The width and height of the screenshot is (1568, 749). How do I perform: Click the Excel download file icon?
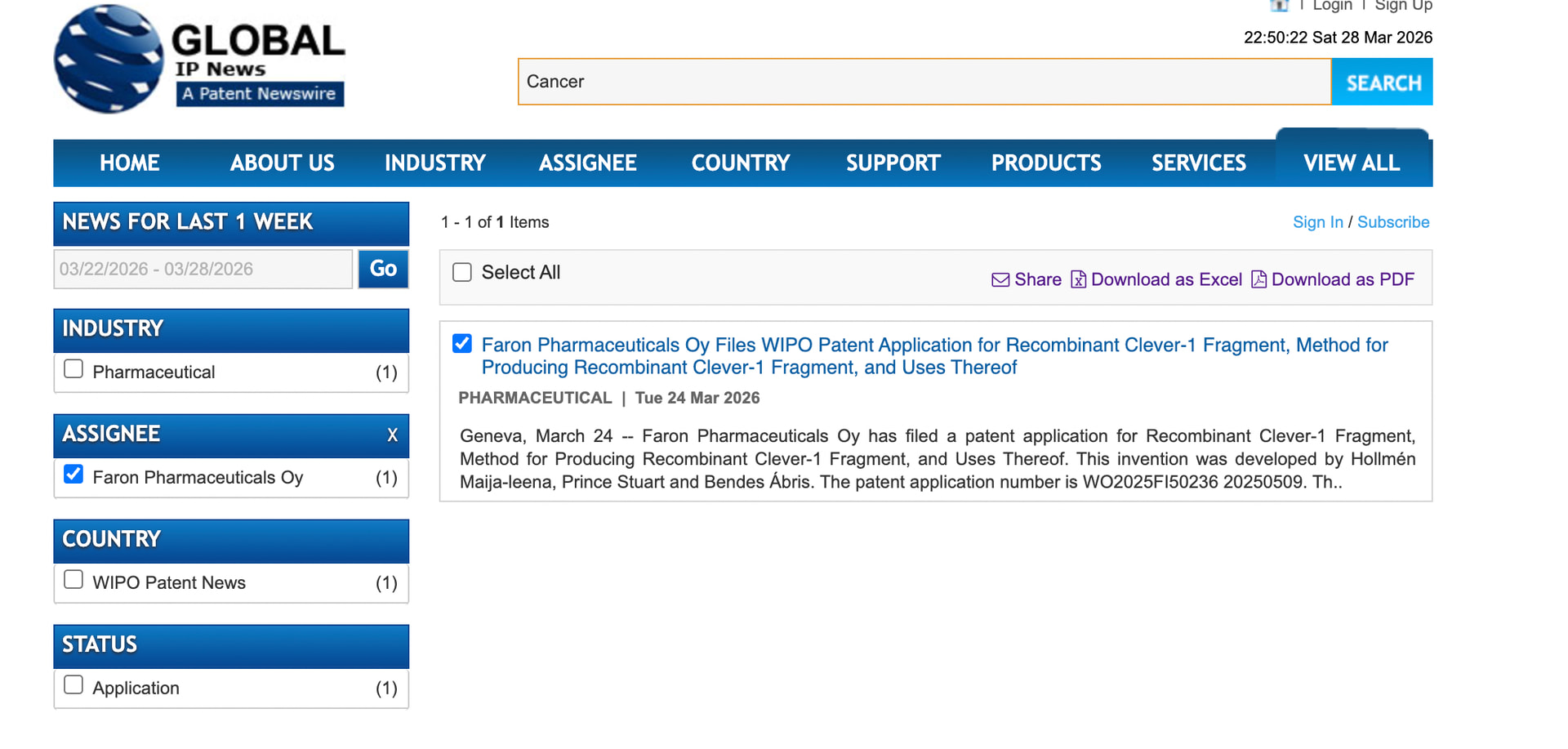tap(1078, 280)
